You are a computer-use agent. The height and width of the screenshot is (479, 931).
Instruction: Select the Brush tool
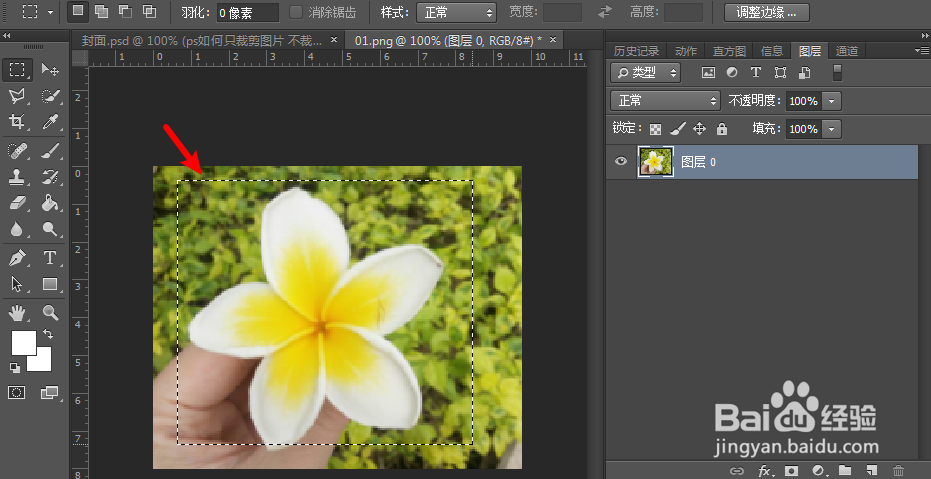pyautogui.click(x=50, y=151)
